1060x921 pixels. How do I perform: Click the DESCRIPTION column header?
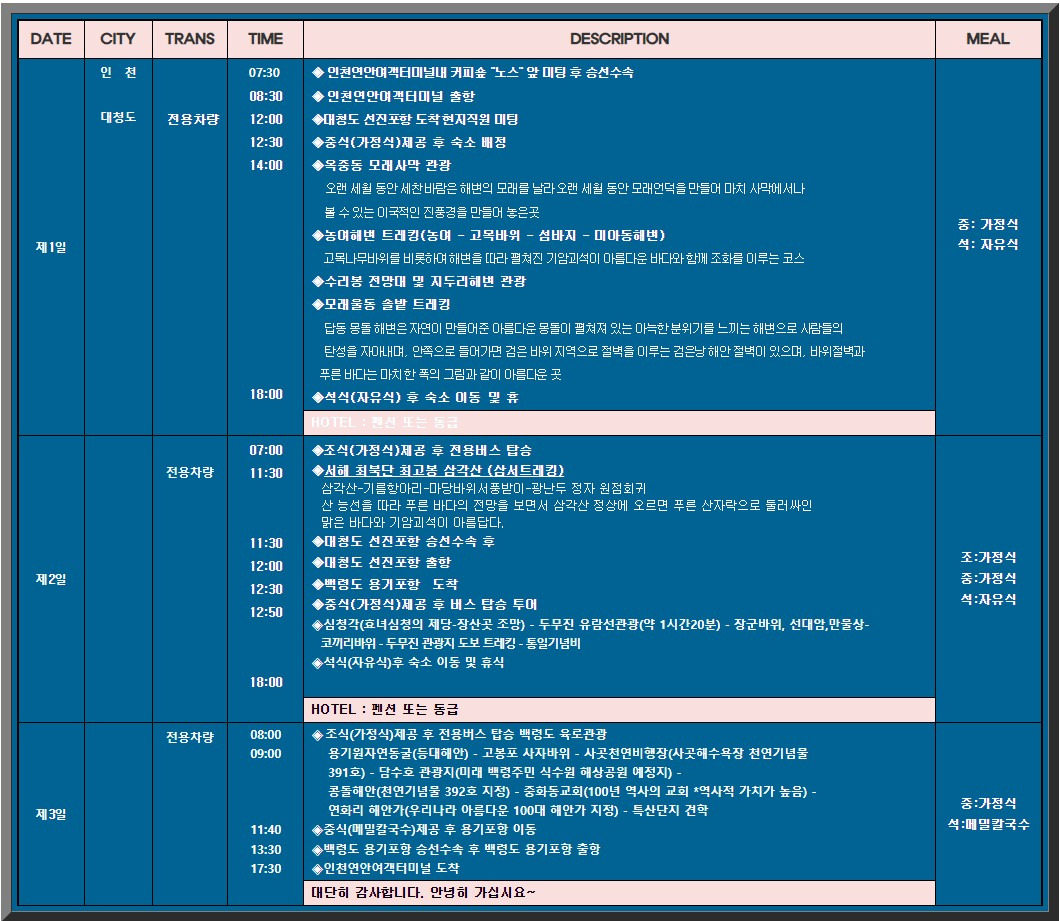pos(619,39)
